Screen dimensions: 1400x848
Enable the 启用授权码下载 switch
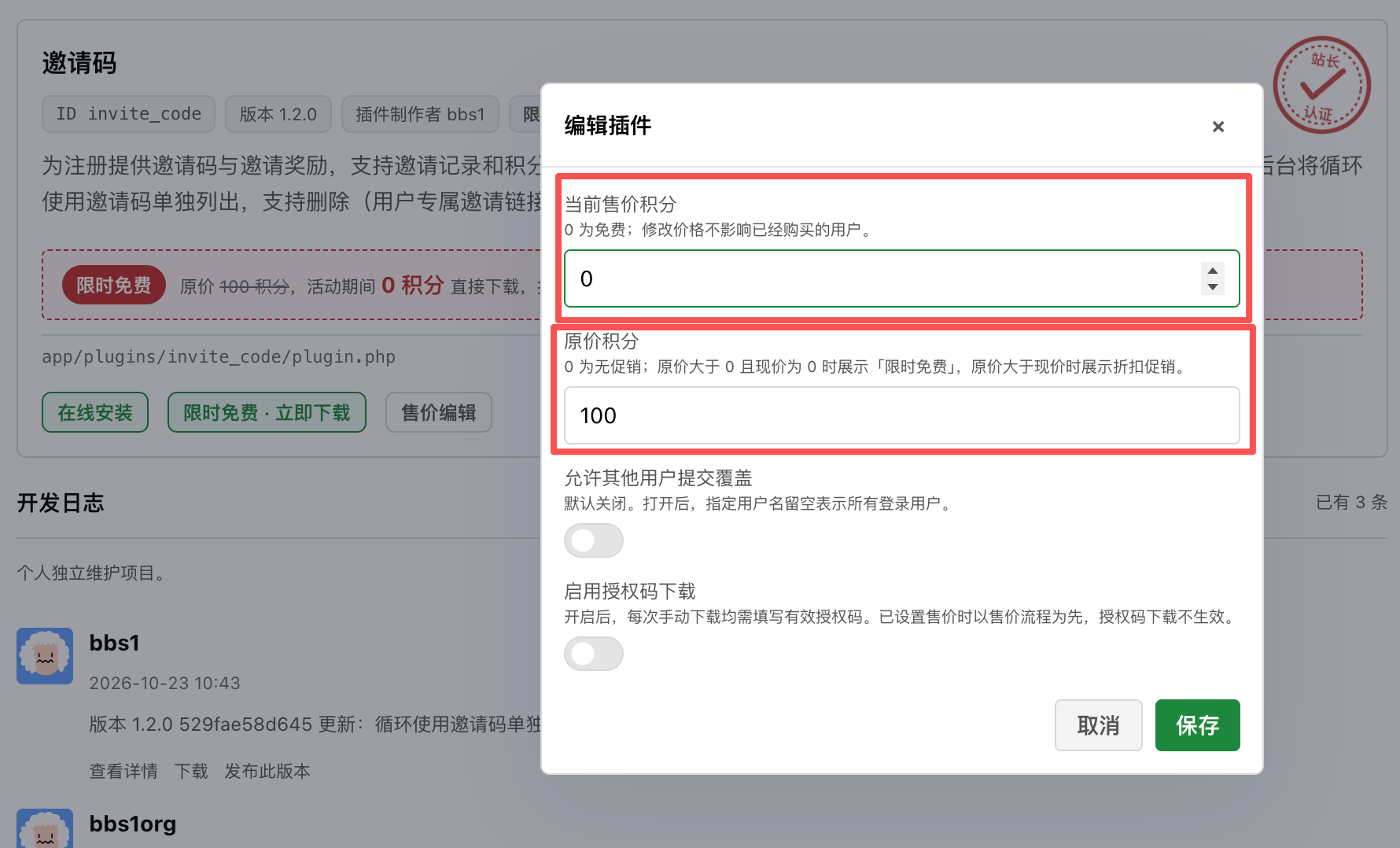[x=594, y=654]
